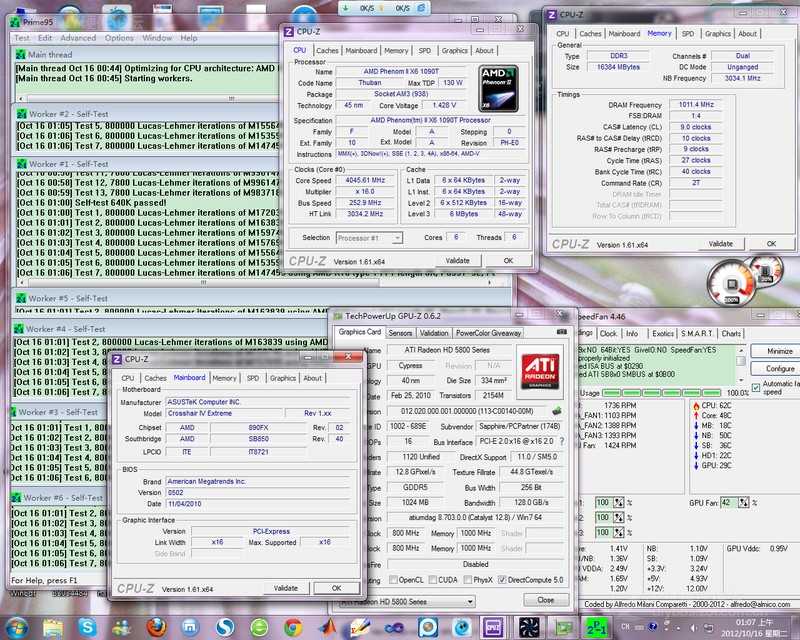Switch to Caches tab in CPU-Z CPU window
Viewport: 800px width, 640px height.
327,51
